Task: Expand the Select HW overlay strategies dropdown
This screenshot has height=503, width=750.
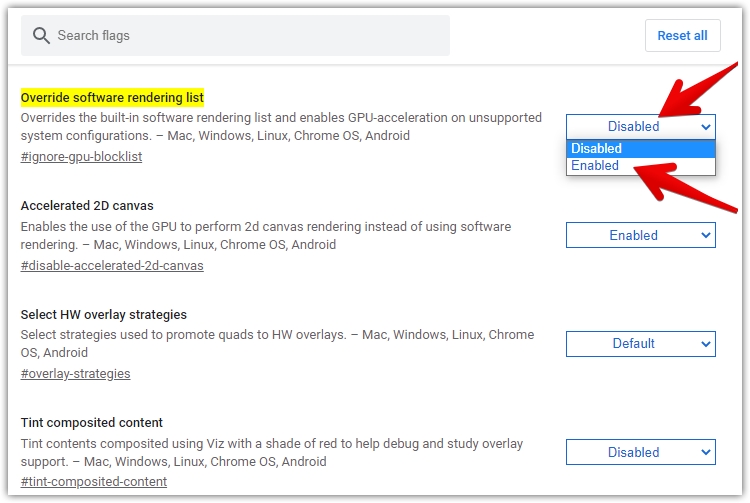Action: click(640, 344)
